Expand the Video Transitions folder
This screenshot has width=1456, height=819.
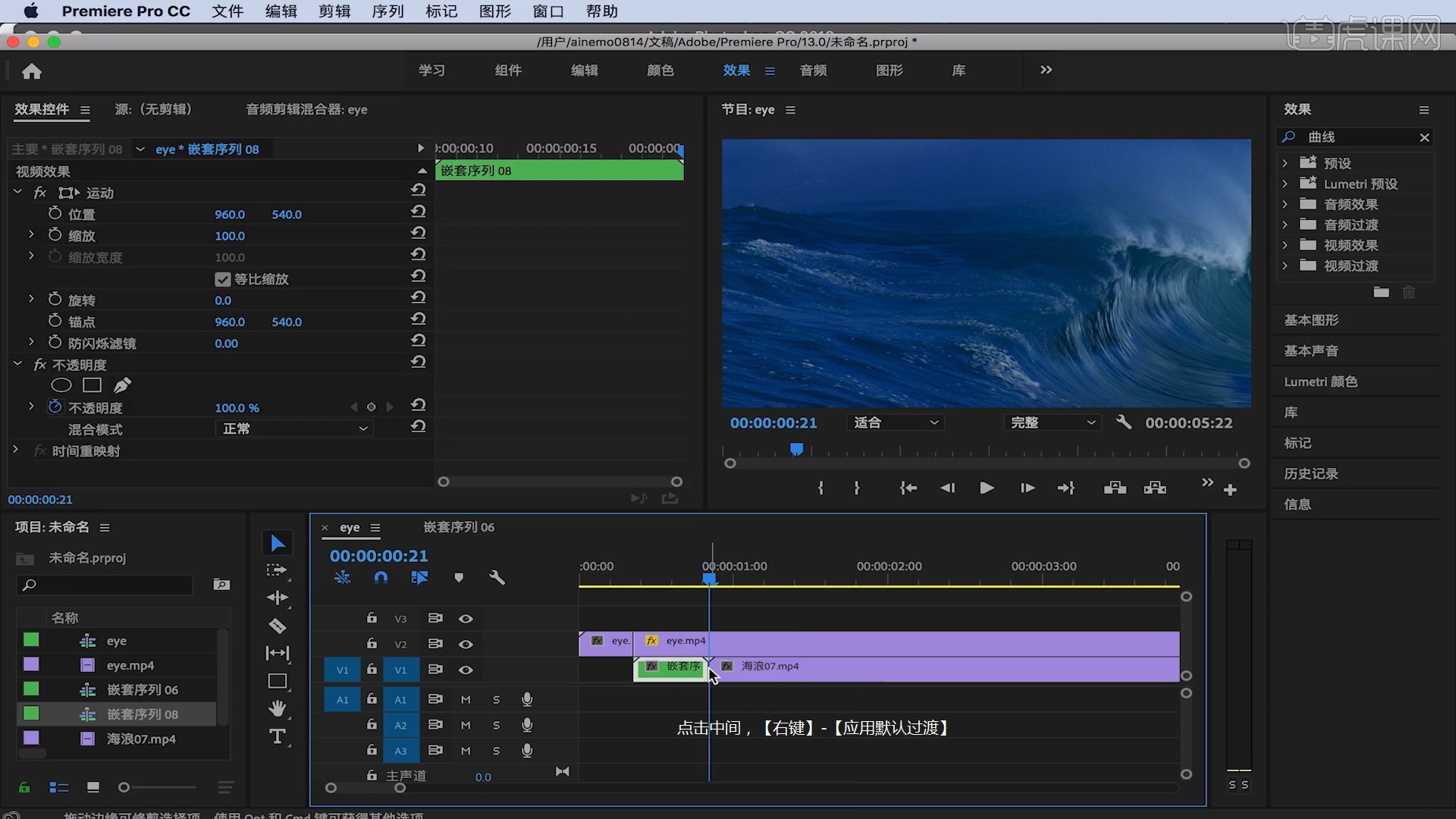pyautogui.click(x=1285, y=265)
